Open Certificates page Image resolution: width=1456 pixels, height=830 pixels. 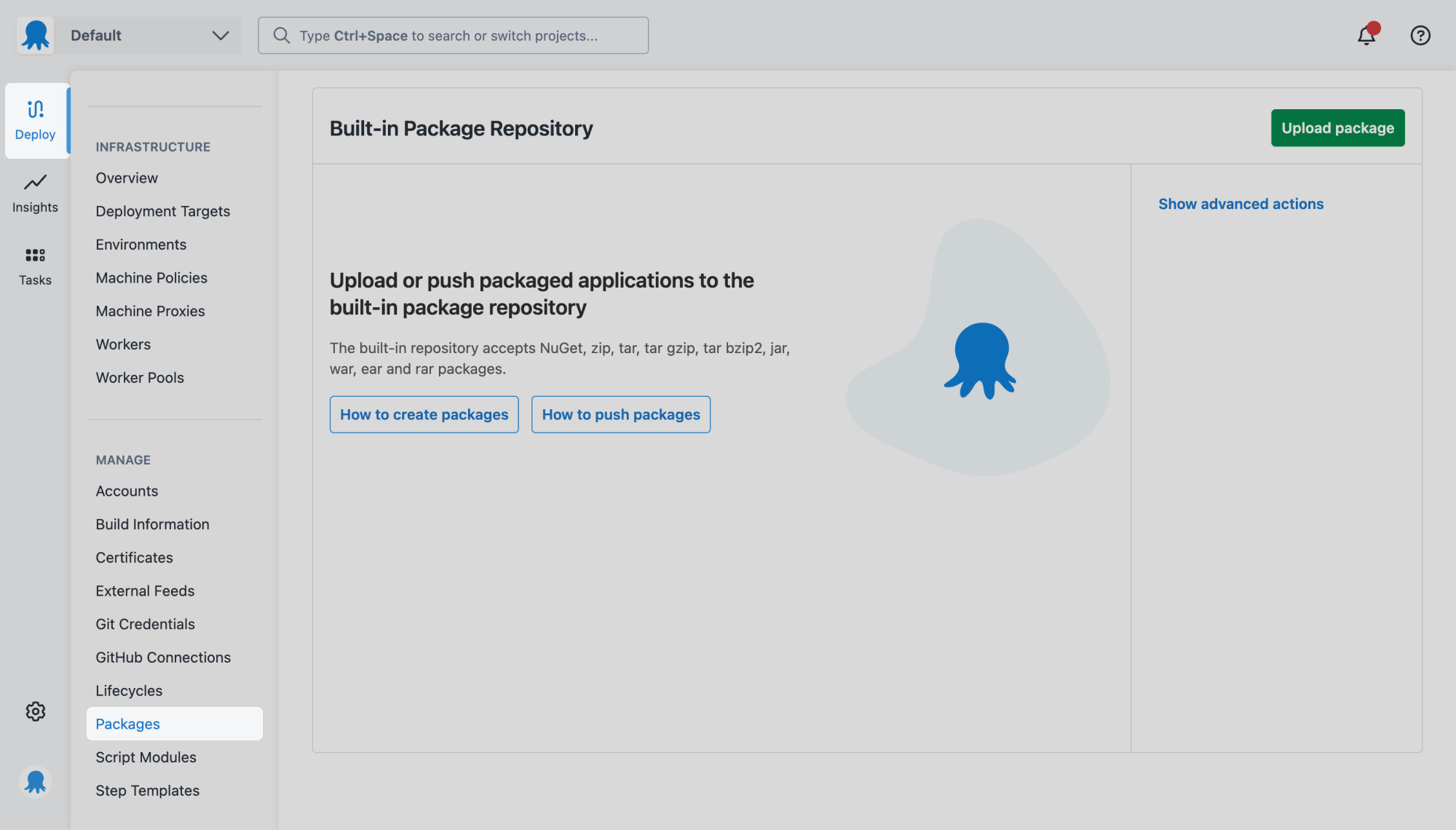(134, 558)
